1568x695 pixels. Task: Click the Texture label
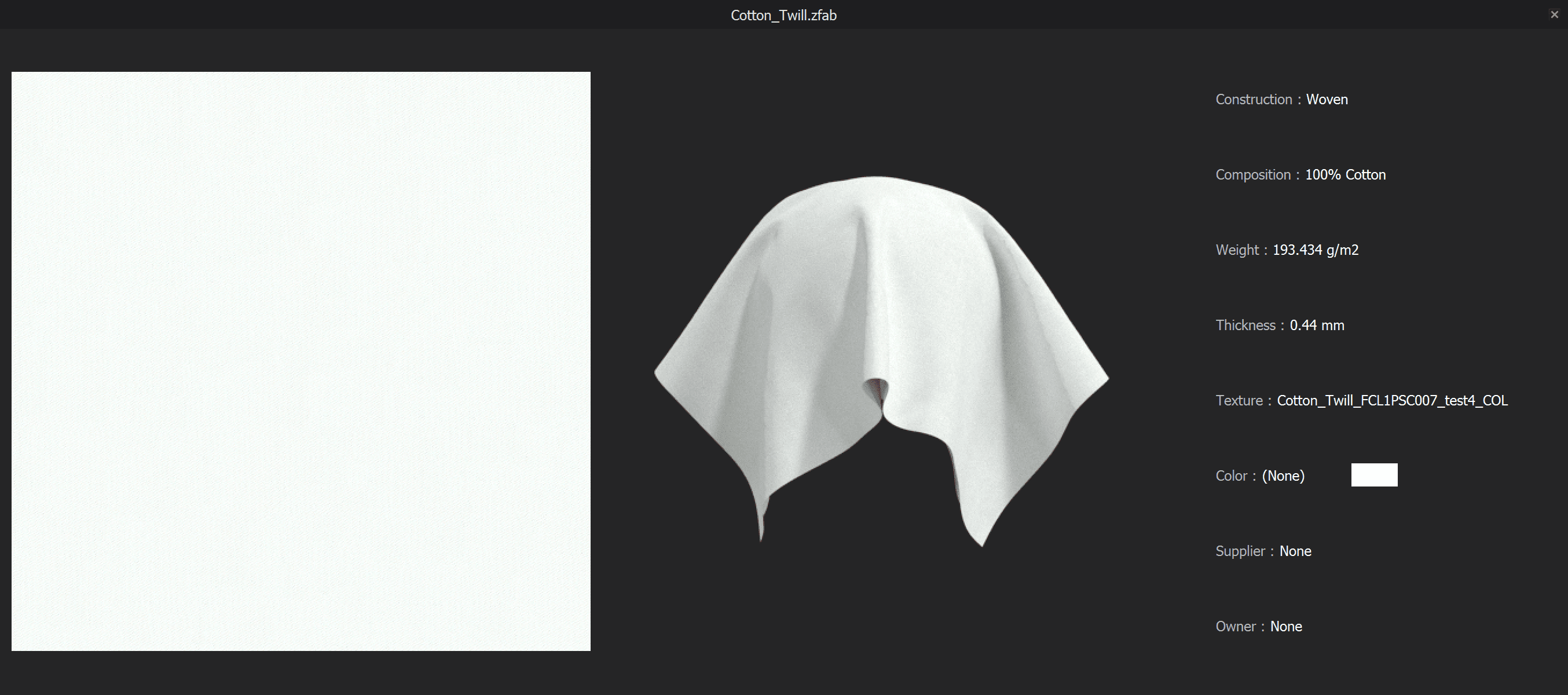[x=1239, y=400]
